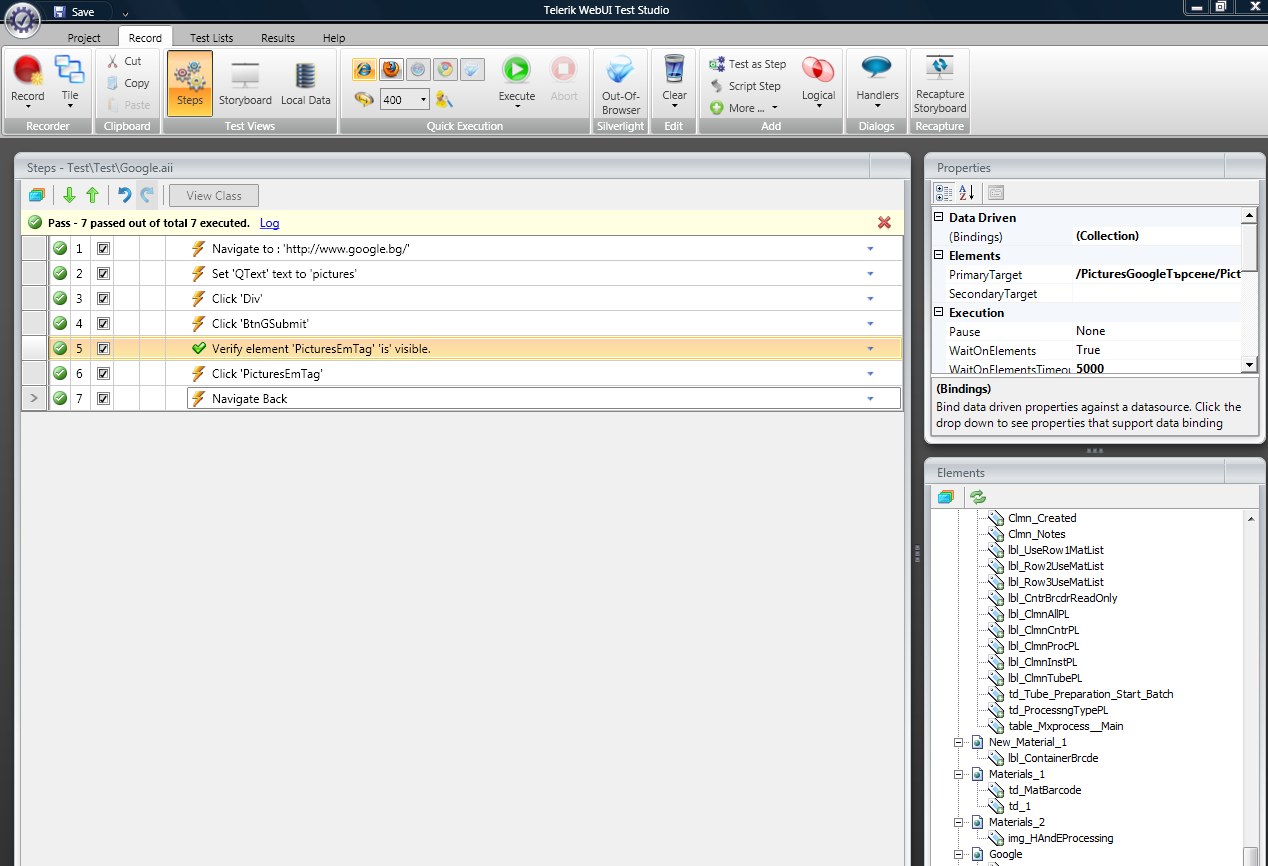Collapse the Data Driven property category

[939, 217]
